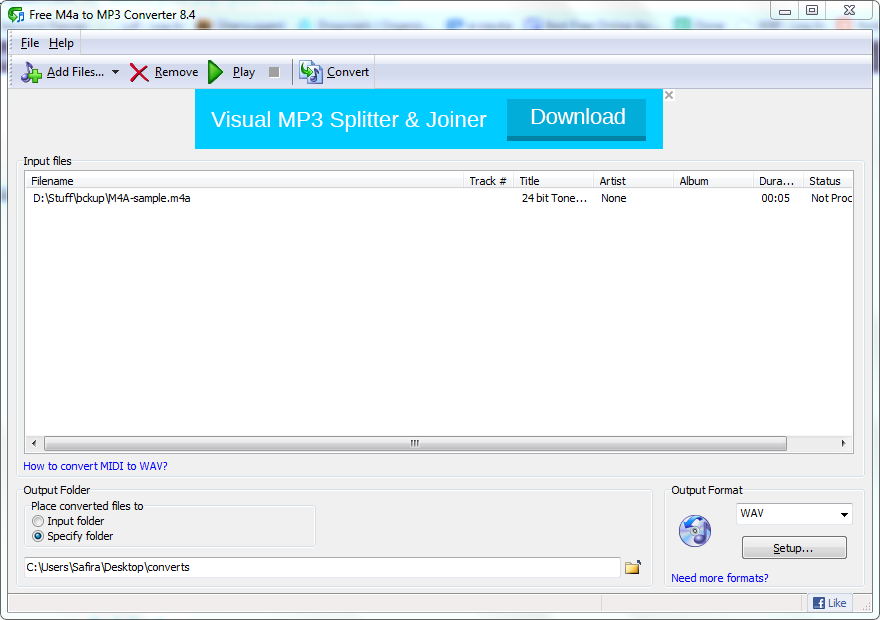Click the Convert text label in toolbar

(x=348, y=72)
